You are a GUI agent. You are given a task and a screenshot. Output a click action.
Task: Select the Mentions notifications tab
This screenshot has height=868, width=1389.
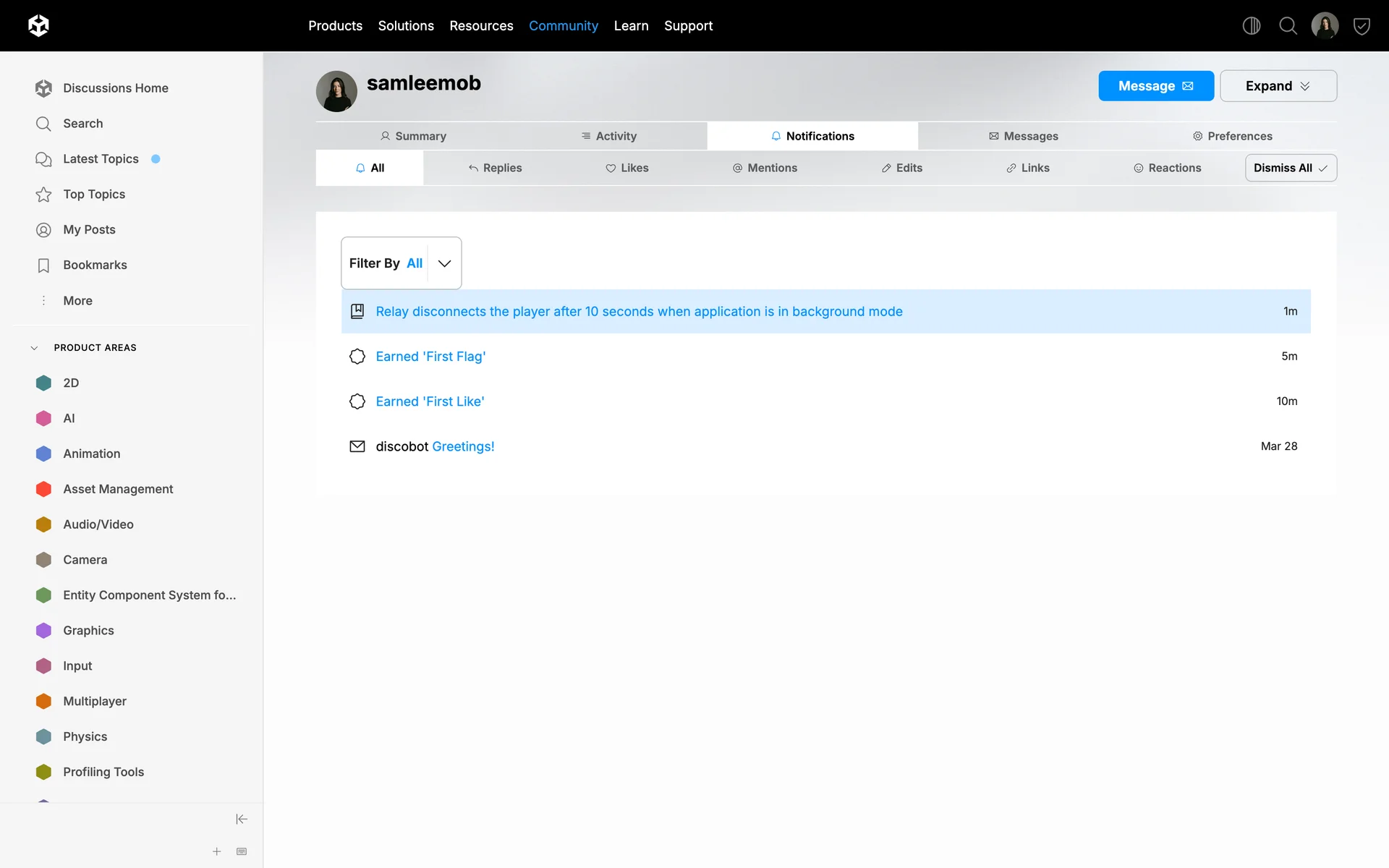(x=765, y=168)
